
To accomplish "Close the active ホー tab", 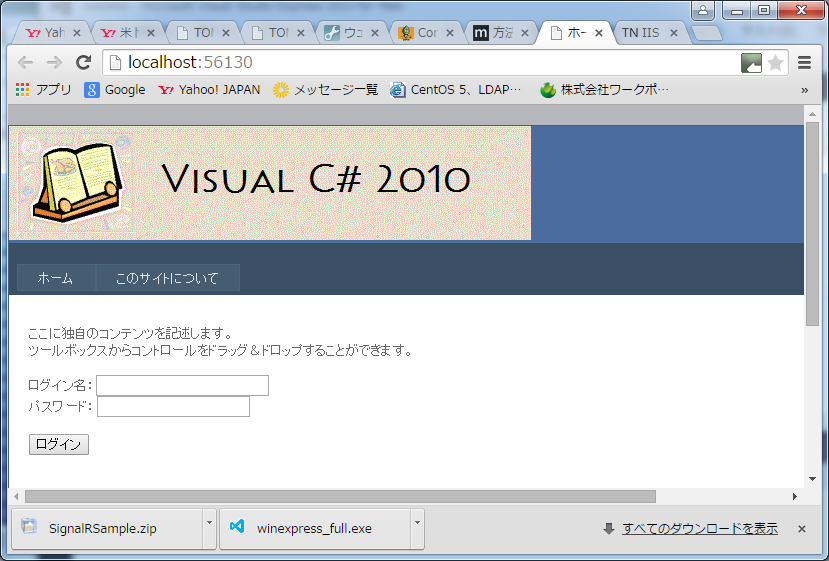I will [x=598, y=33].
